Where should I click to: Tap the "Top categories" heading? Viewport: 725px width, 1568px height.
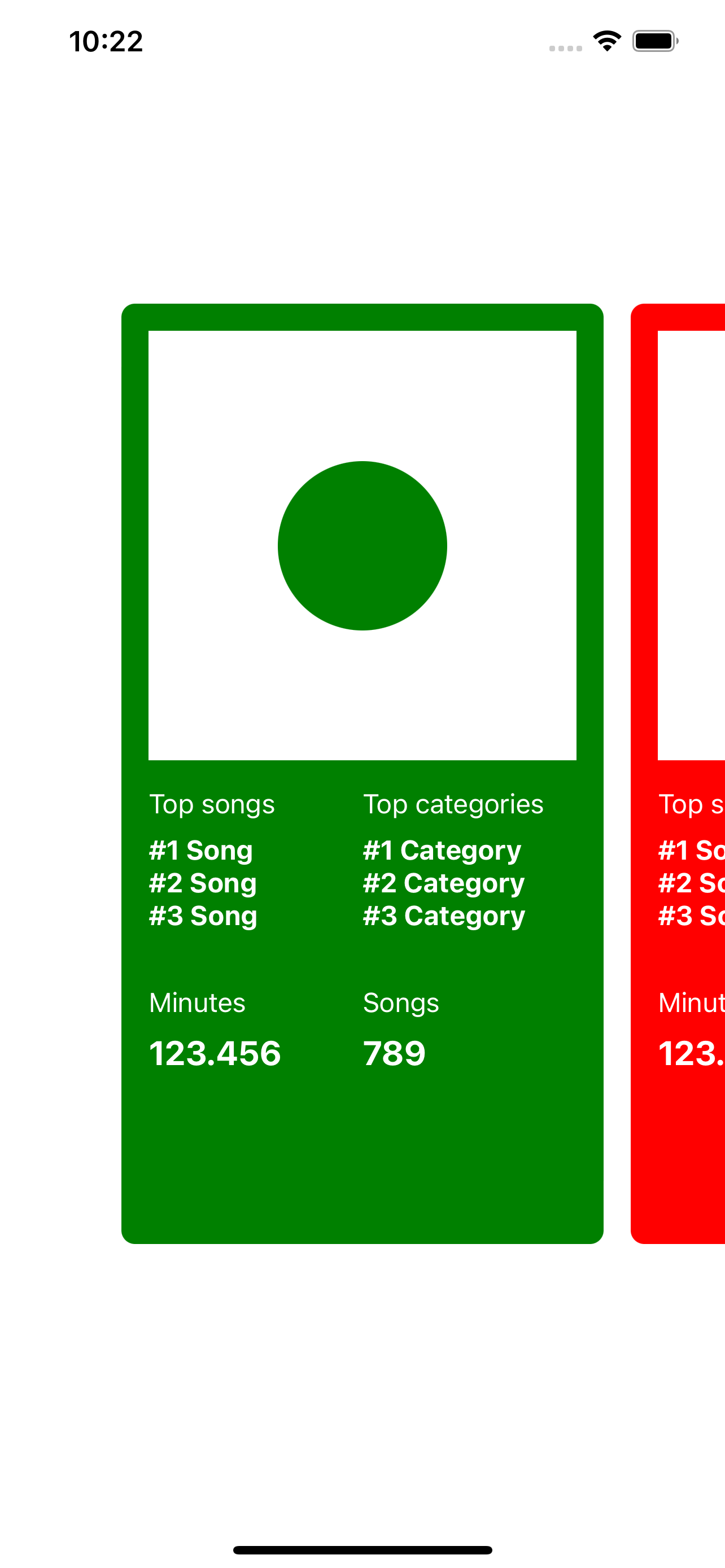coord(453,804)
